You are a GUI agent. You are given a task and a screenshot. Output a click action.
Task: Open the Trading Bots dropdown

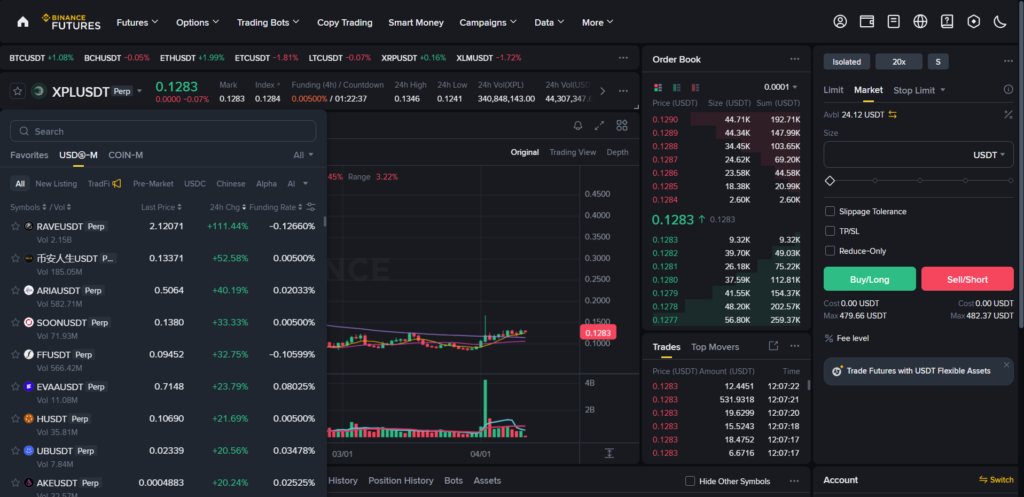click(x=268, y=22)
